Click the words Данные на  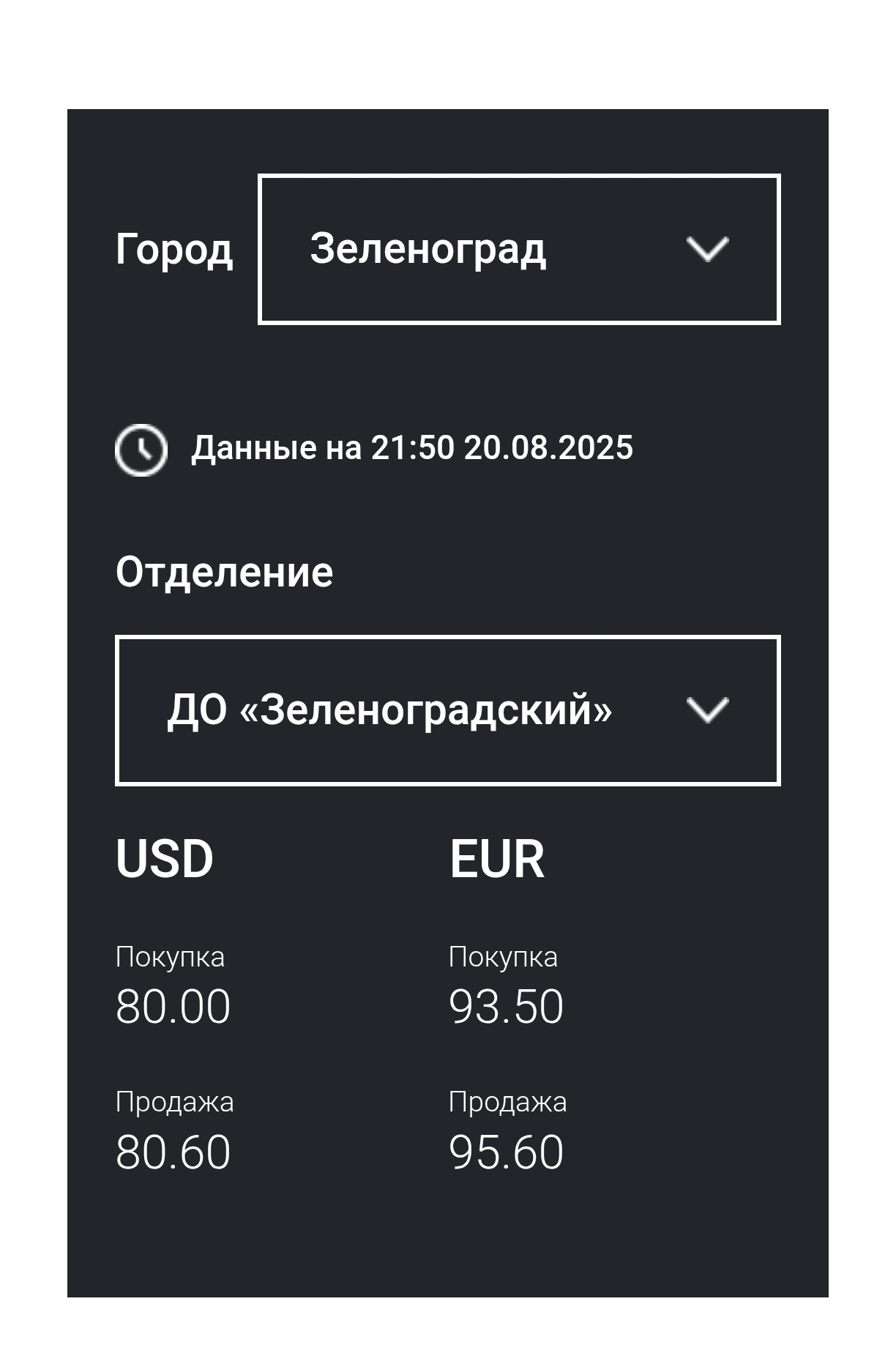coord(276,448)
